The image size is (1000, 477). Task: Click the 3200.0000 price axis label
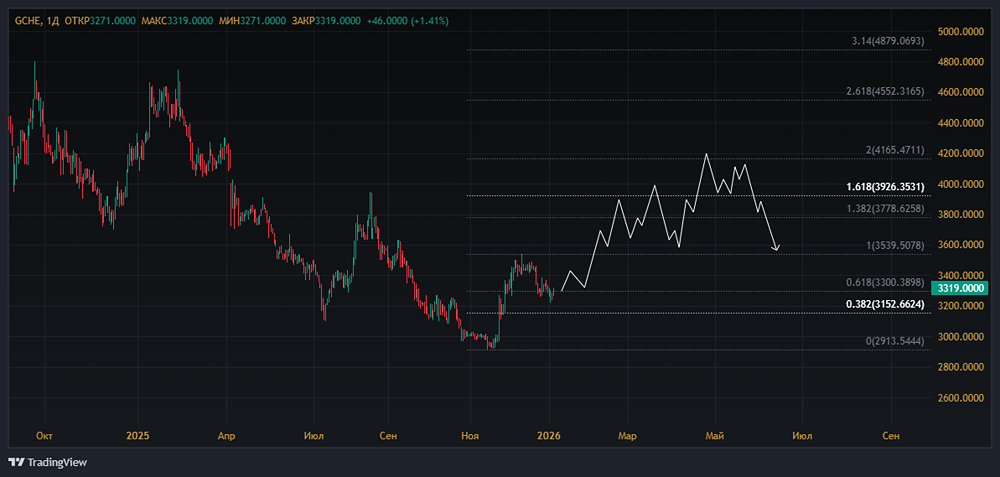960,306
